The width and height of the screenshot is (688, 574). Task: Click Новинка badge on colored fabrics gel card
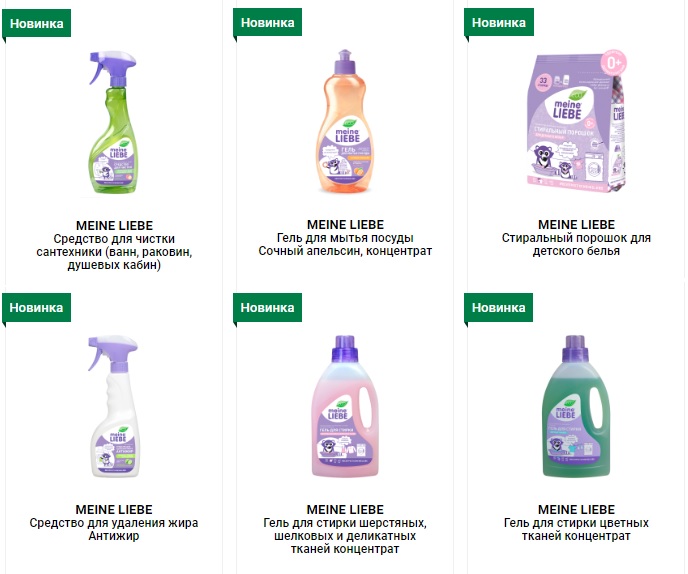[498, 308]
